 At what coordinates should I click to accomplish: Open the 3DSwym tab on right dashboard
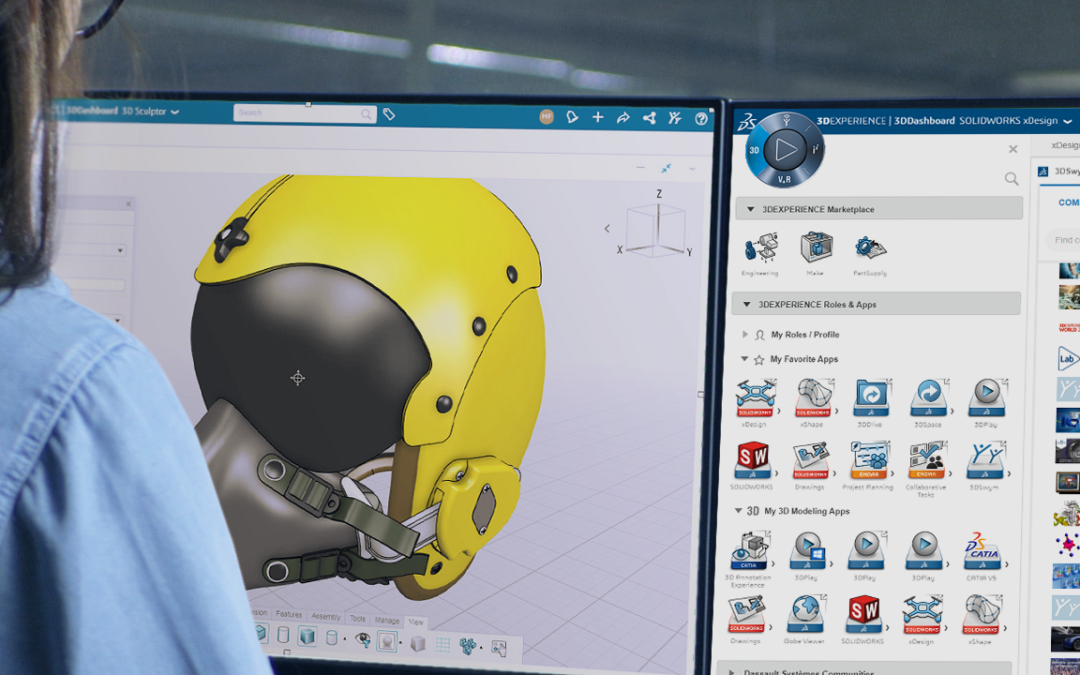pyautogui.click(x=1059, y=172)
